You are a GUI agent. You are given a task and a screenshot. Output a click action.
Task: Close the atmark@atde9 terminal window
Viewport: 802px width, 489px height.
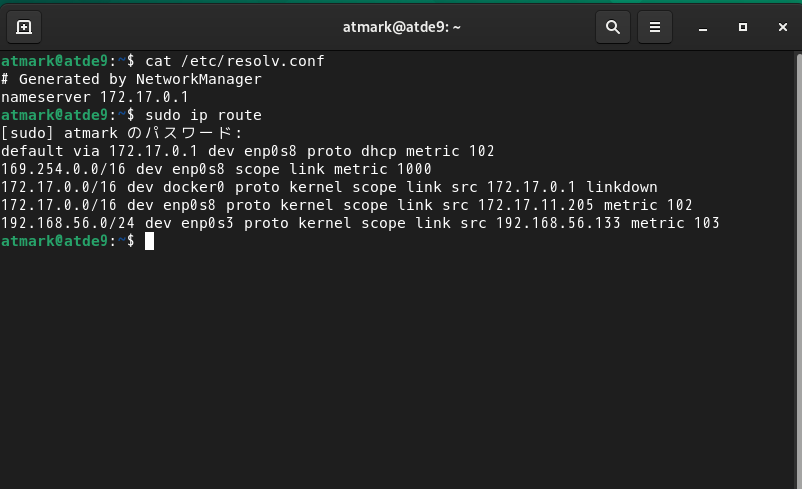coord(783,27)
